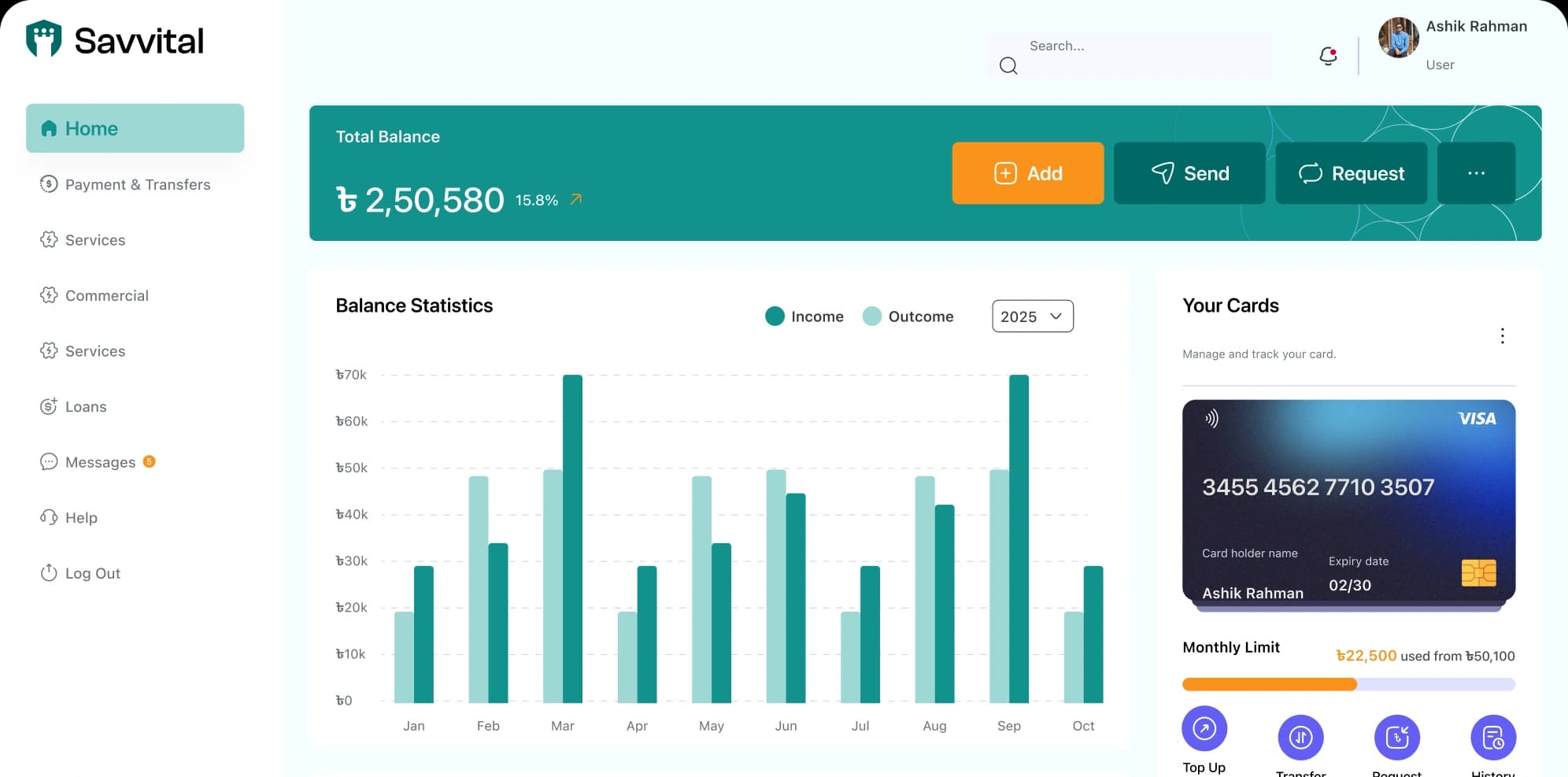
Task: Click the notification bell icon
Action: (1328, 56)
